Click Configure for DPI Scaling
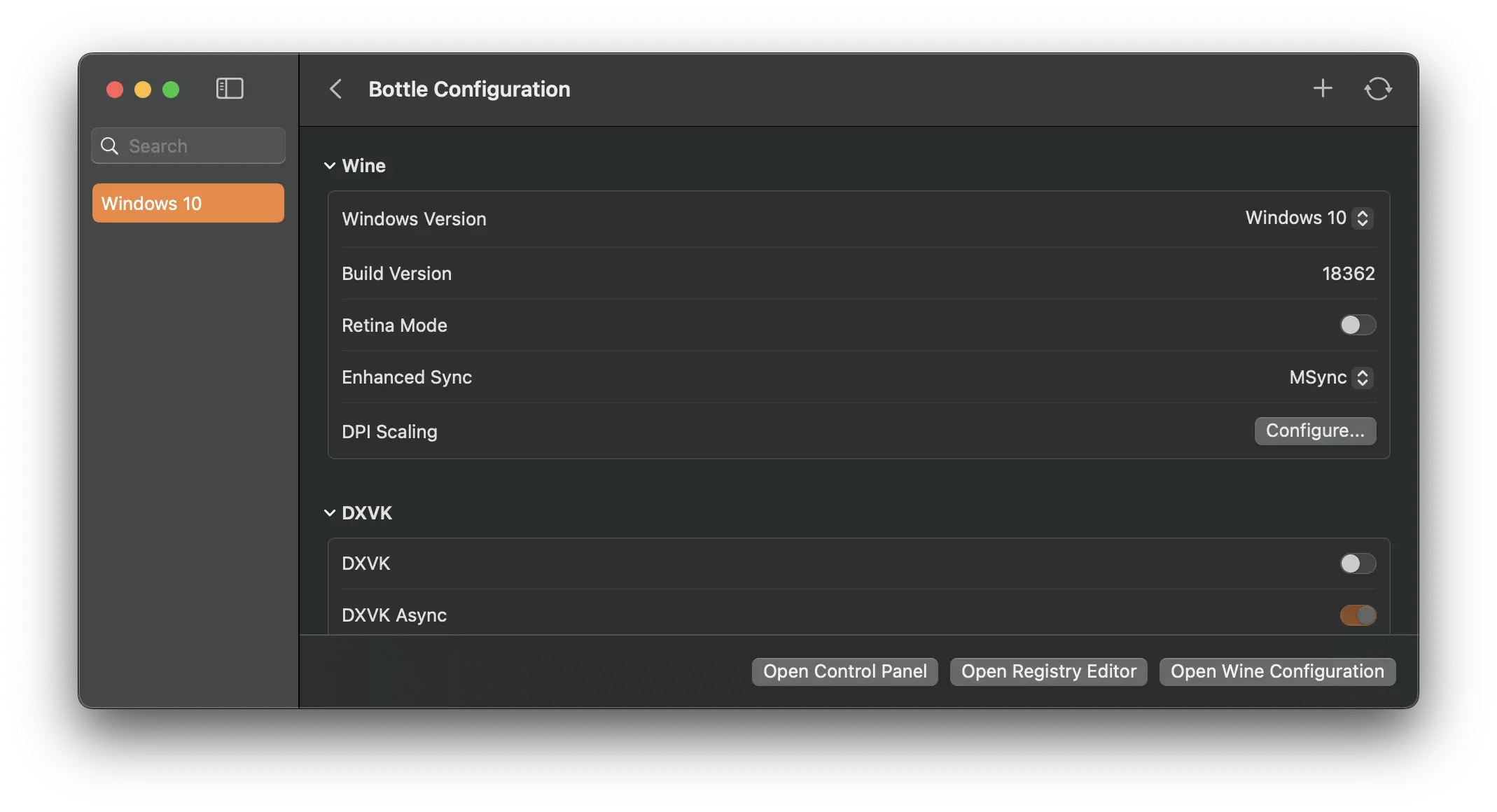 pyautogui.click(x=1314, y=431)
